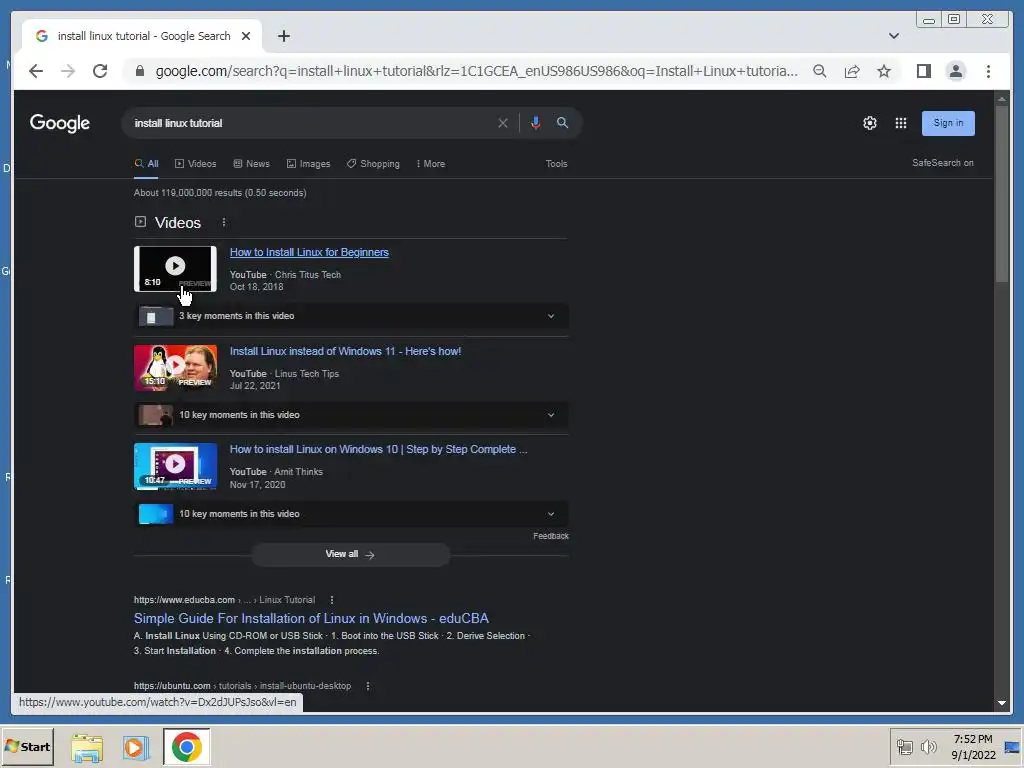This screenshot has width=1024, height=768.
Task: Start voice search with the microphone
Action: [x=536, y=123]
